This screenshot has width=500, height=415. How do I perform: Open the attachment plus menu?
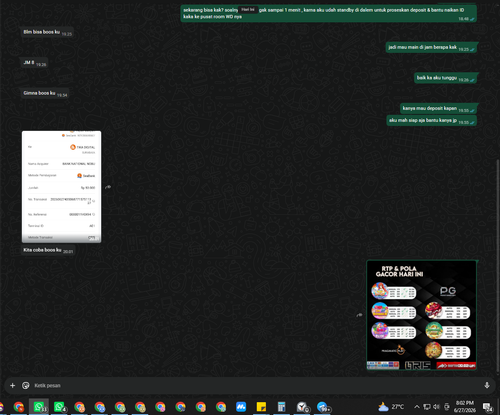point(12,385)
